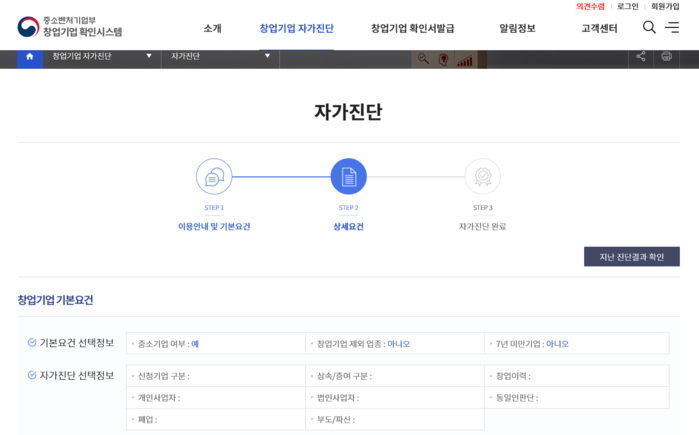Open the hamburger full menu icon
This screenshot has height=435, width=699.
[x=672, y=28]
